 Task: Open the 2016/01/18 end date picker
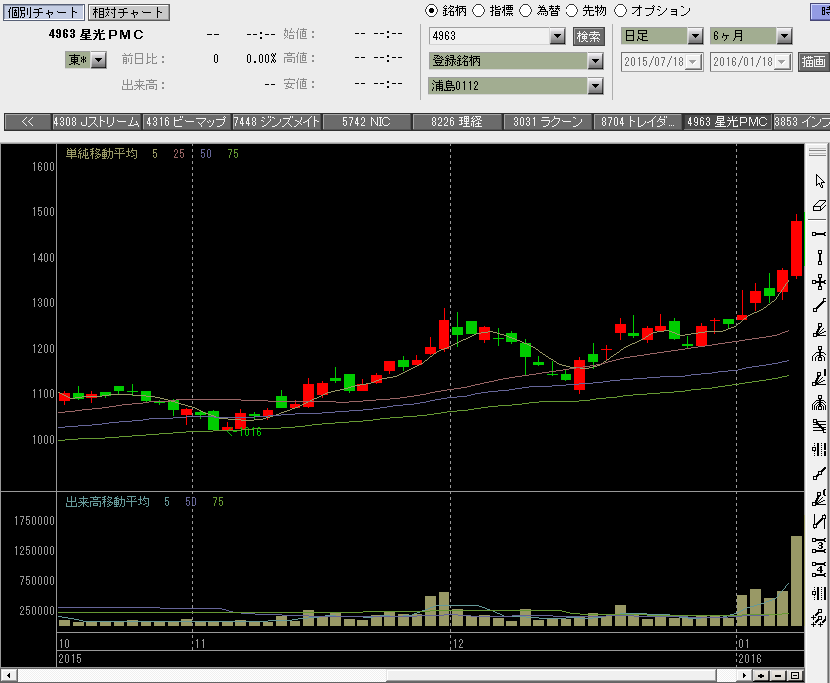pyautogui.click(x=782, y=61)
